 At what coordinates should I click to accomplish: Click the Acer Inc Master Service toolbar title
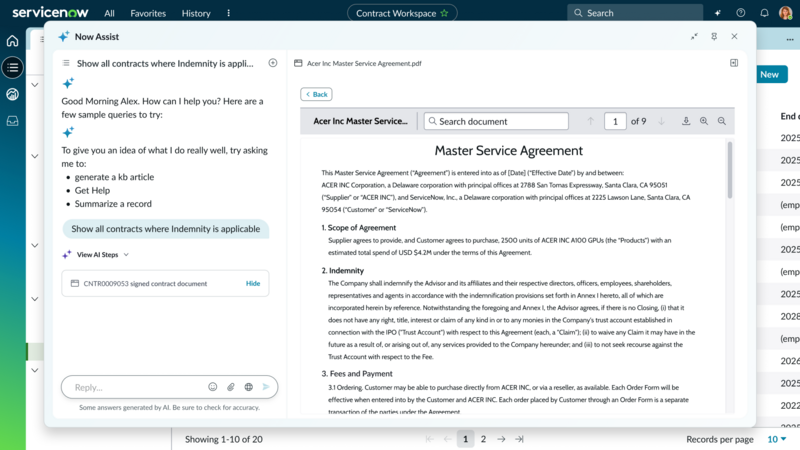pyautogui.click(x=360, y=121)
